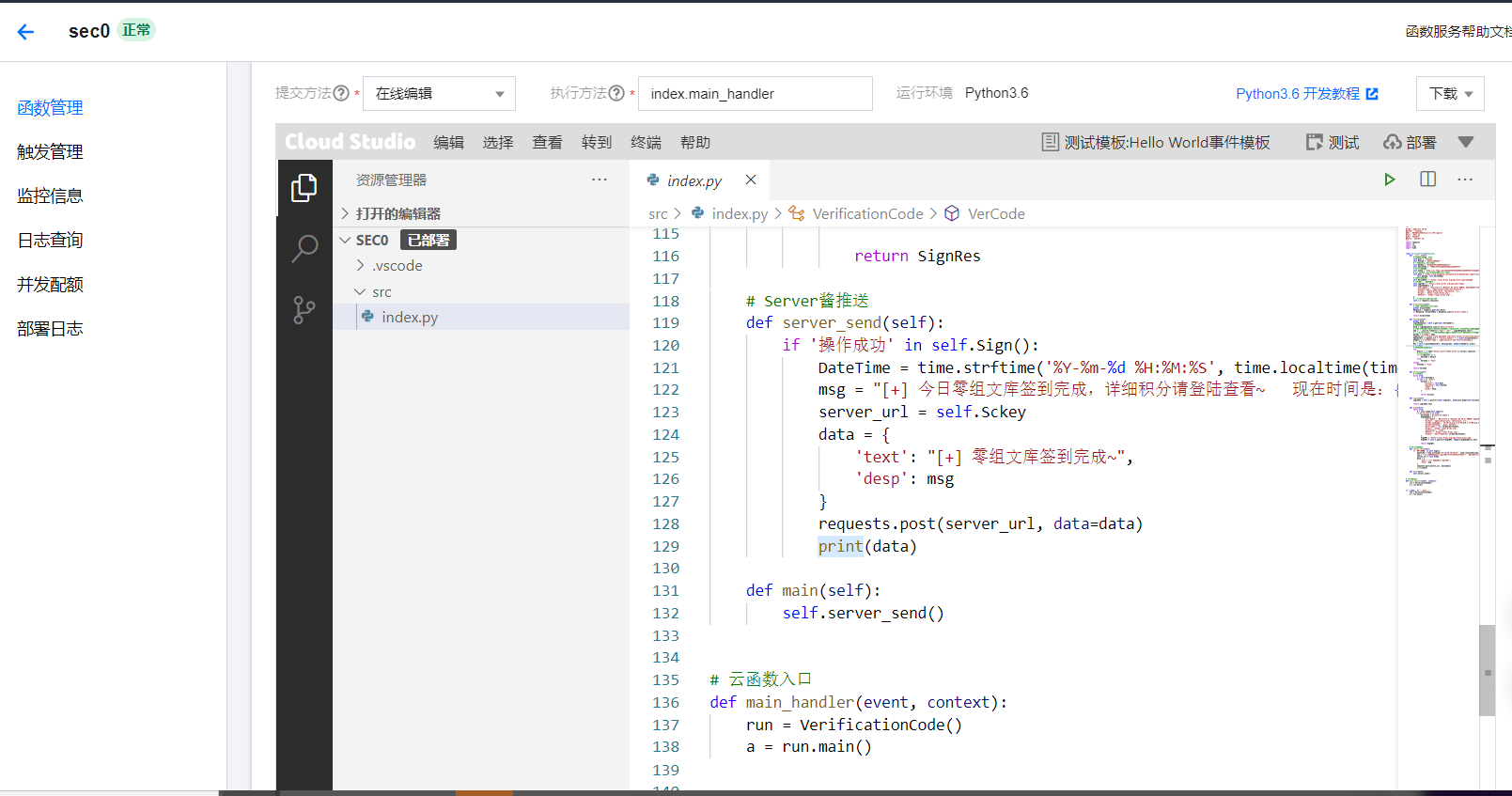Click VerificationCode in the breadcrumb
Image resolution: width=1512 pixels, height=796 pixels.
[x=867, y=214]
